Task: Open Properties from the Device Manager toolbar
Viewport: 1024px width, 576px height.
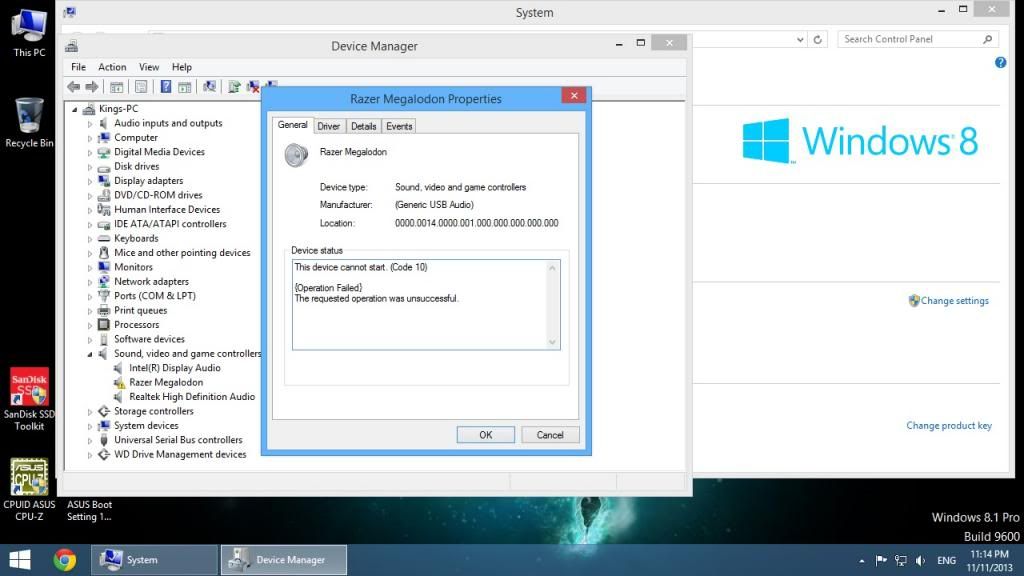Action: coord(141,87)
